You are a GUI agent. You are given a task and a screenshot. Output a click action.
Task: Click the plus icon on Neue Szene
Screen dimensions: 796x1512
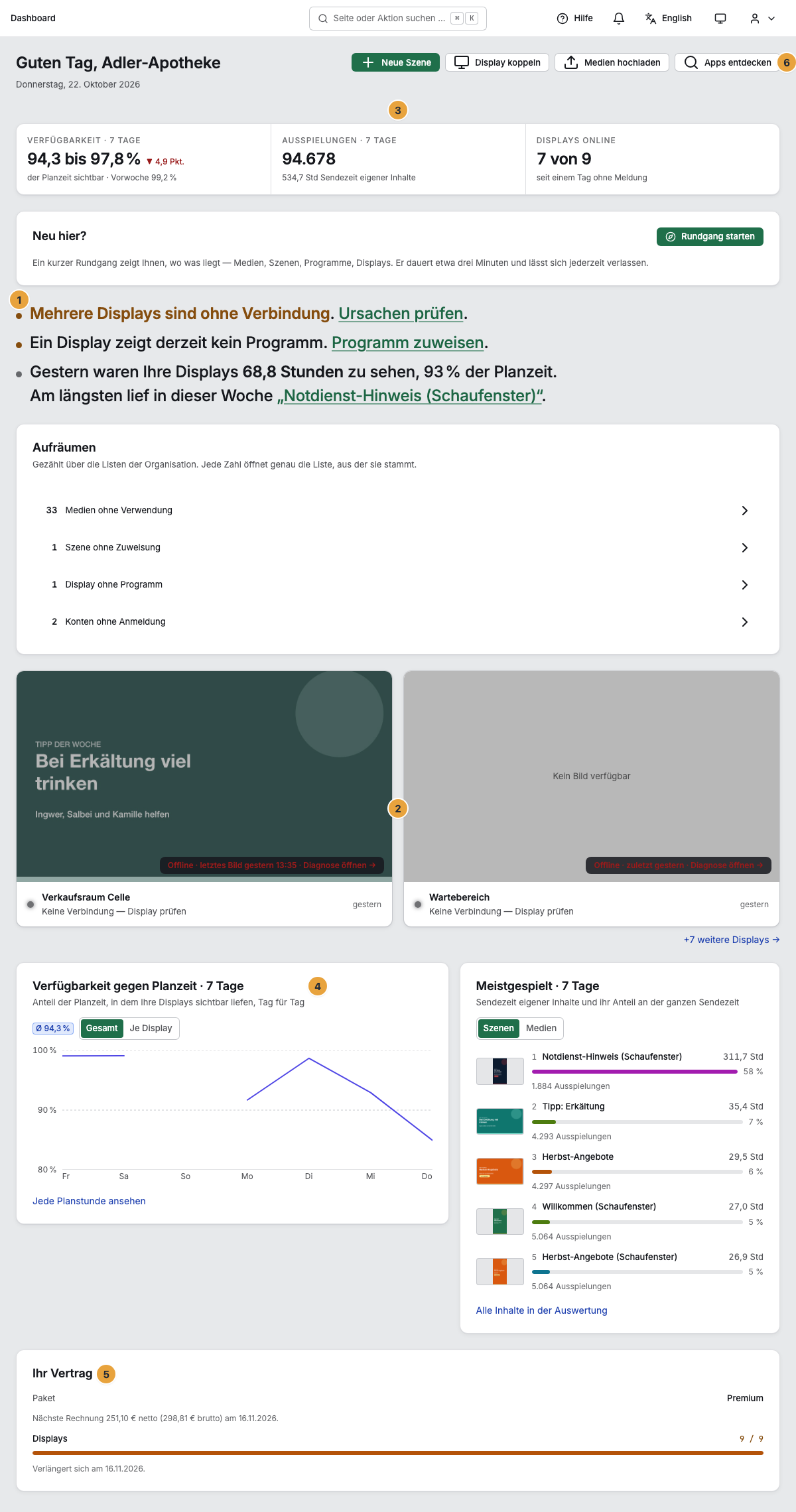(x=368, y=62)
